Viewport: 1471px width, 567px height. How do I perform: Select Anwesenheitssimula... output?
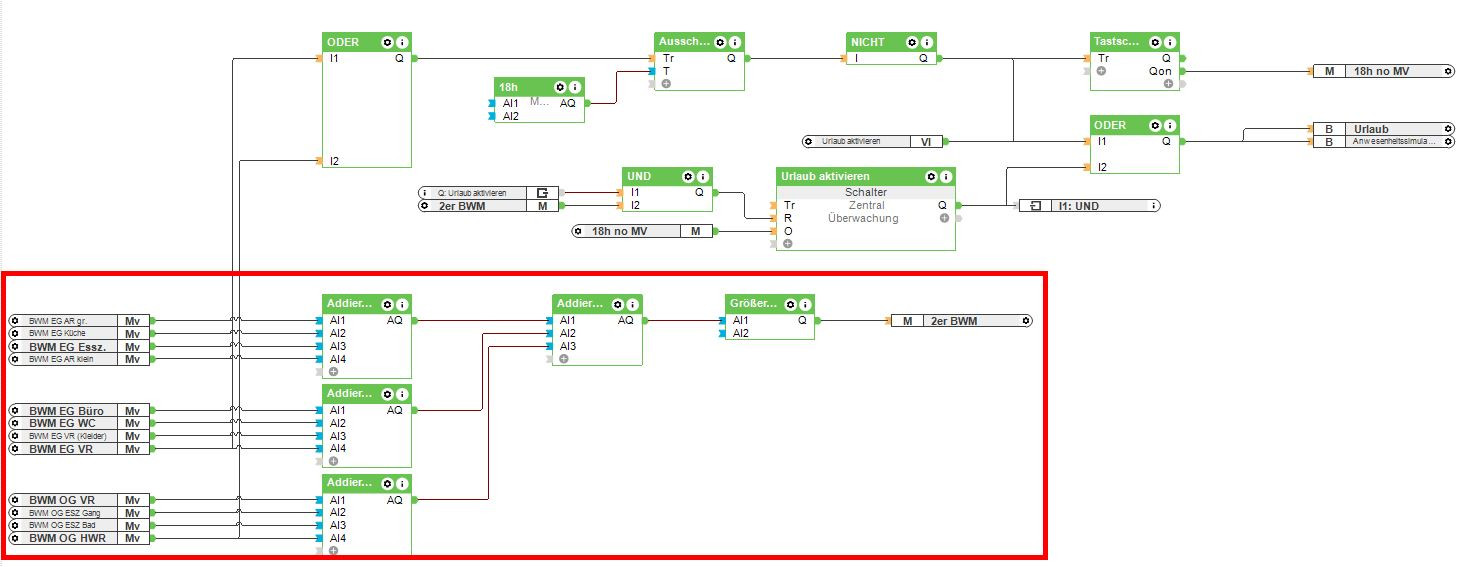click(x=1383, y=142)
